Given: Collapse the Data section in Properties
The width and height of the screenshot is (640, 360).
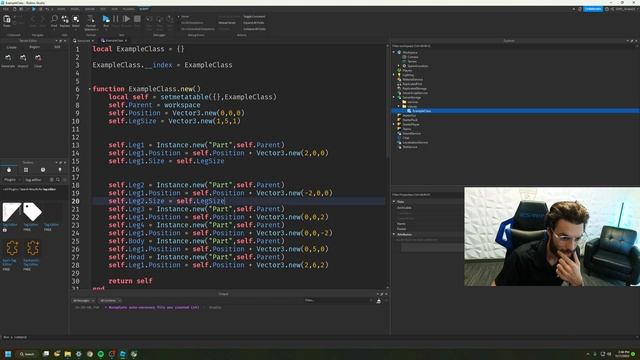Looking at the screenshot, I should [x=394, y=201].
